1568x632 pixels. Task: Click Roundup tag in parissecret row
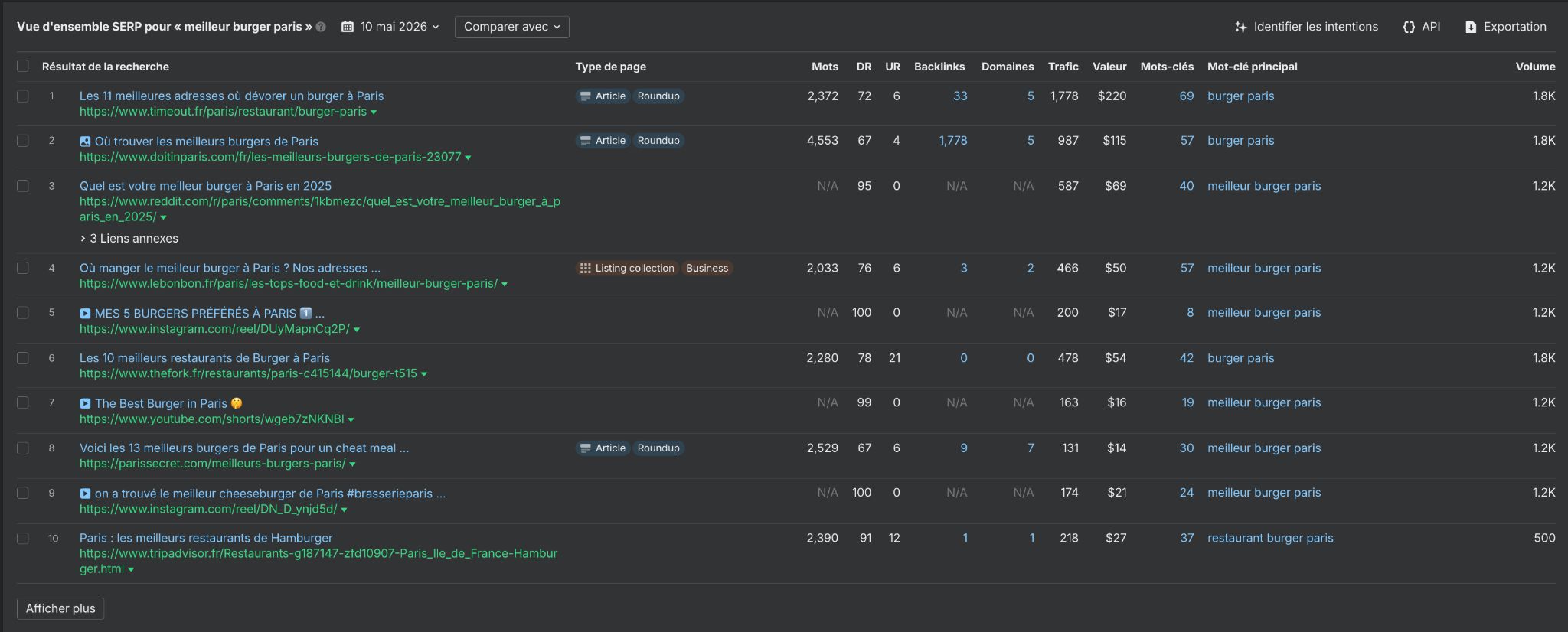[x=658, y=448]
